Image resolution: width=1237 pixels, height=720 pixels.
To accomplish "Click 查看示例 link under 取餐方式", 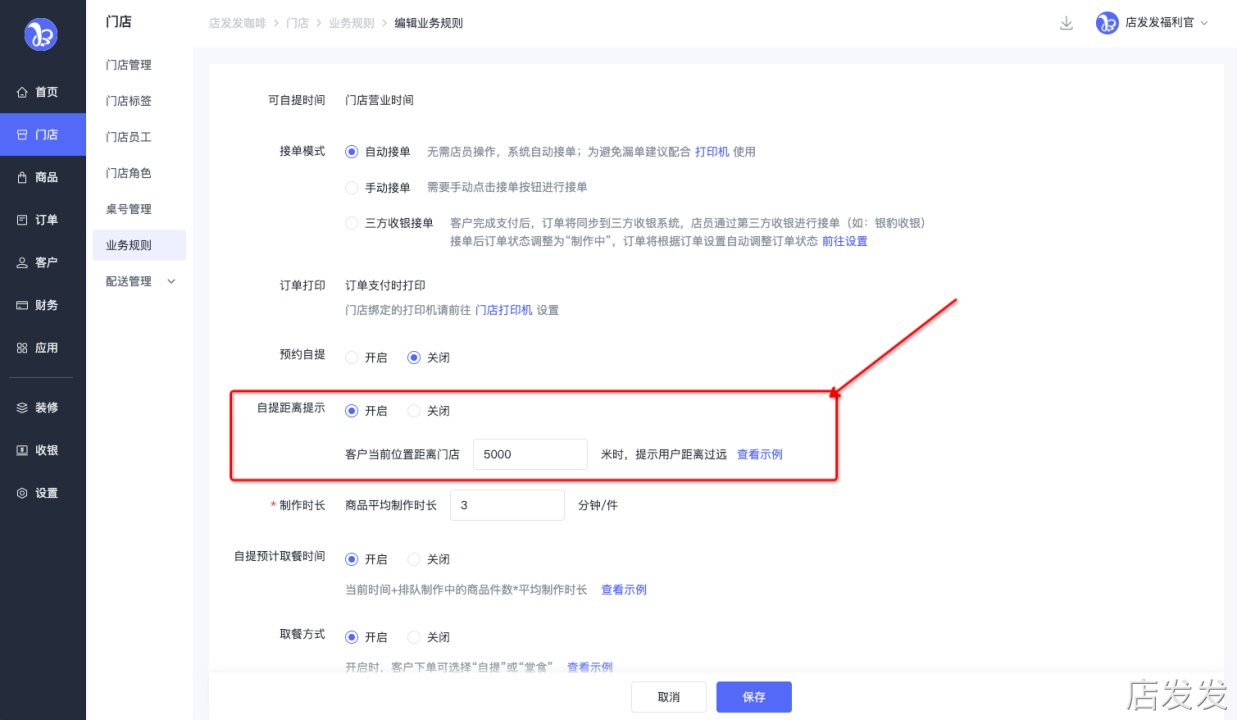I will (590, 667).
